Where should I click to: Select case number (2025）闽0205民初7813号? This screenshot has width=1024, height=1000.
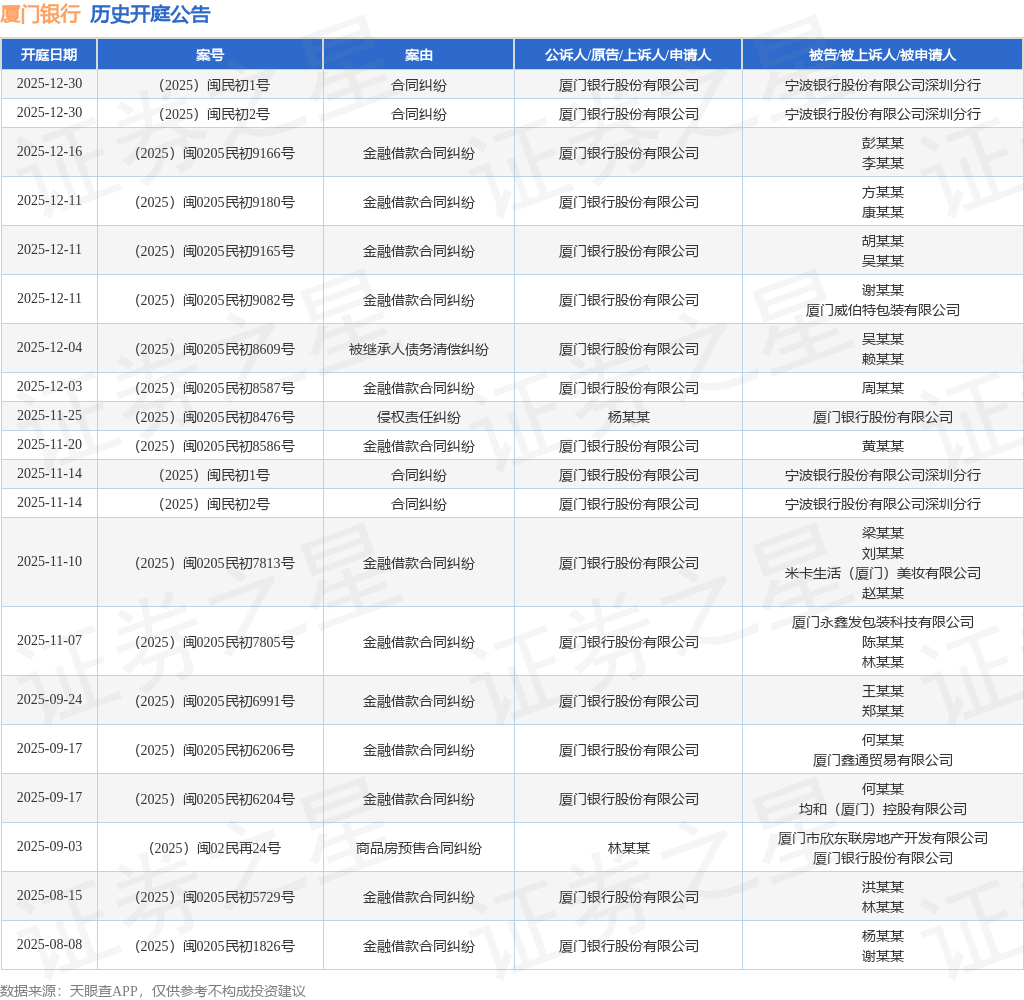215,563
